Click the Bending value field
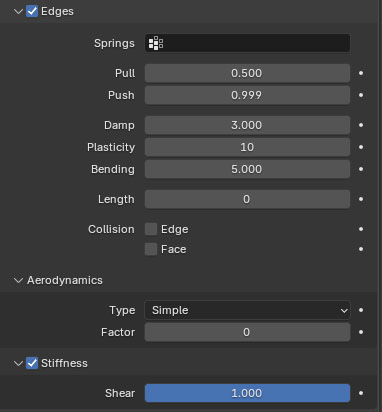 tap(247, 169)
